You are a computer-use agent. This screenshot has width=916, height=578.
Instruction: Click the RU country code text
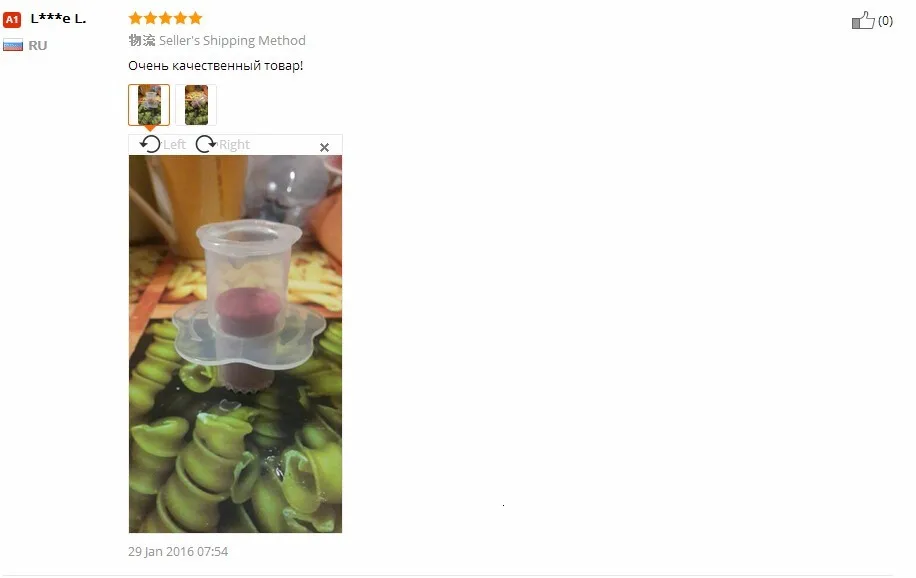pyautogui.click(x=37, y=46)
